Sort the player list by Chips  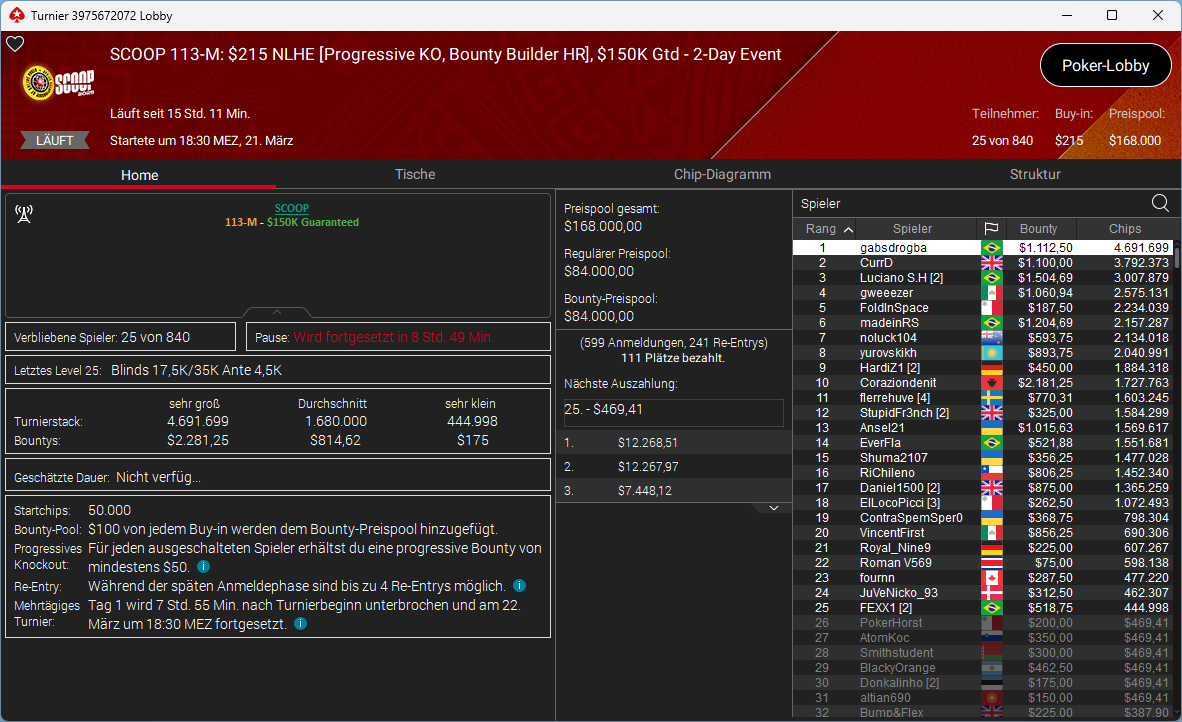point(1124,229)
